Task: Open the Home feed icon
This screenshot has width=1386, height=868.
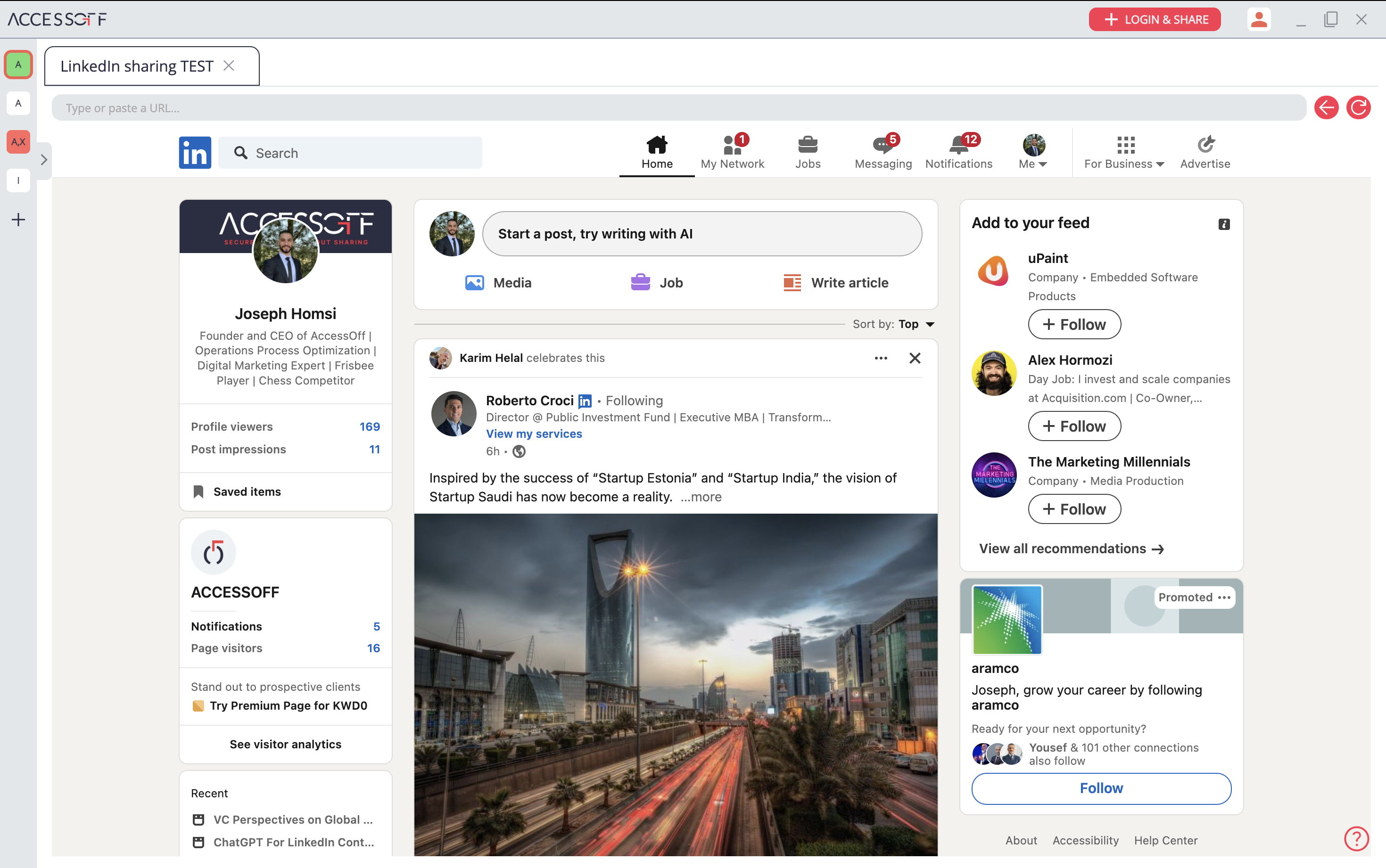Action: pos(657,145)
